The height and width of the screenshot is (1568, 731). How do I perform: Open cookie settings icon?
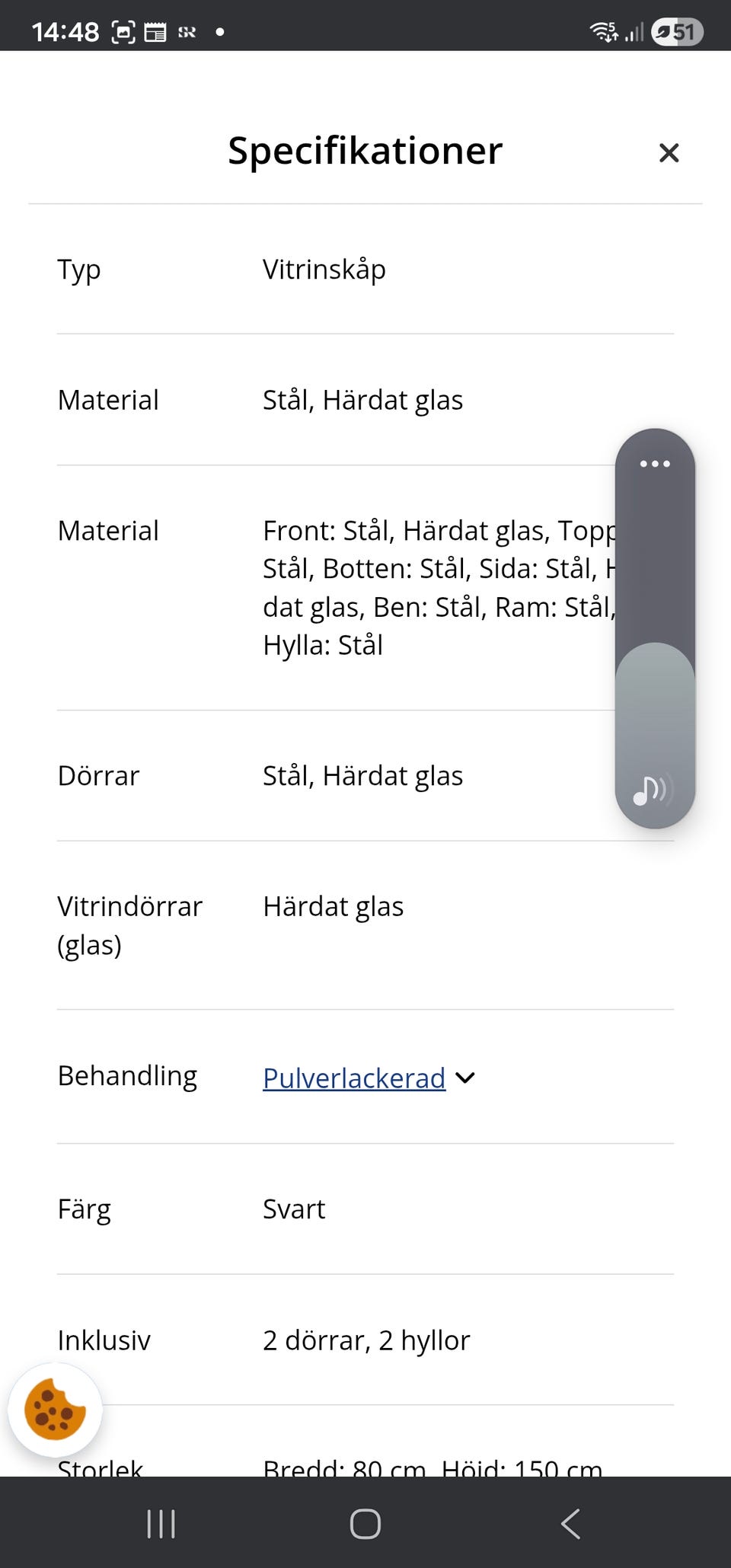(55, 1410)
